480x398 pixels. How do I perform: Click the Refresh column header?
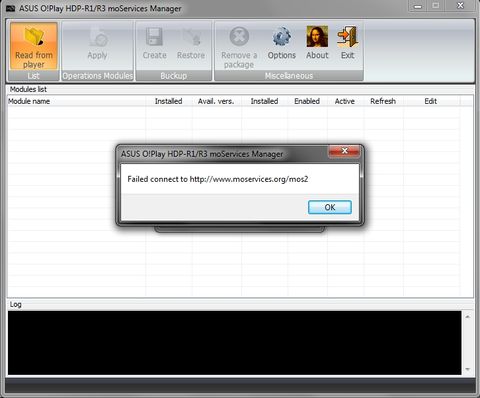point(383,101)
